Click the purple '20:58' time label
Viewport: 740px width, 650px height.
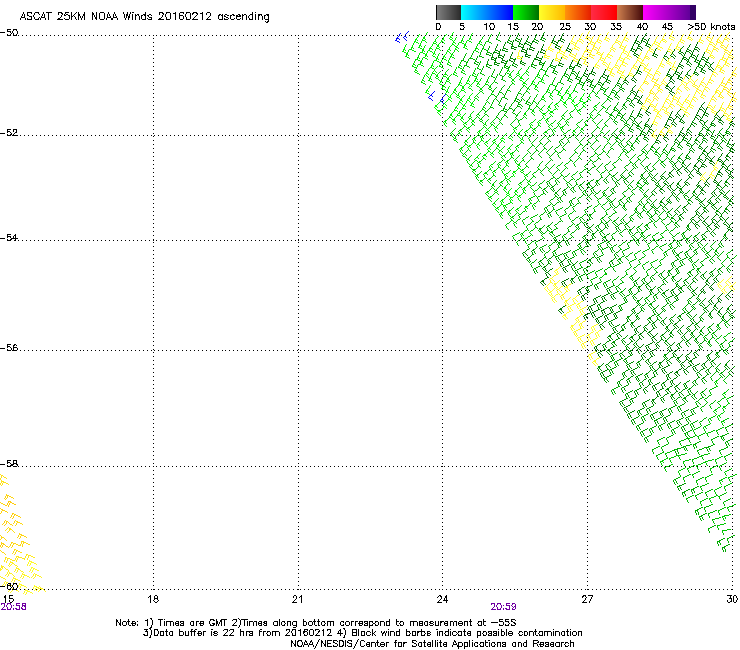point(14,607)
